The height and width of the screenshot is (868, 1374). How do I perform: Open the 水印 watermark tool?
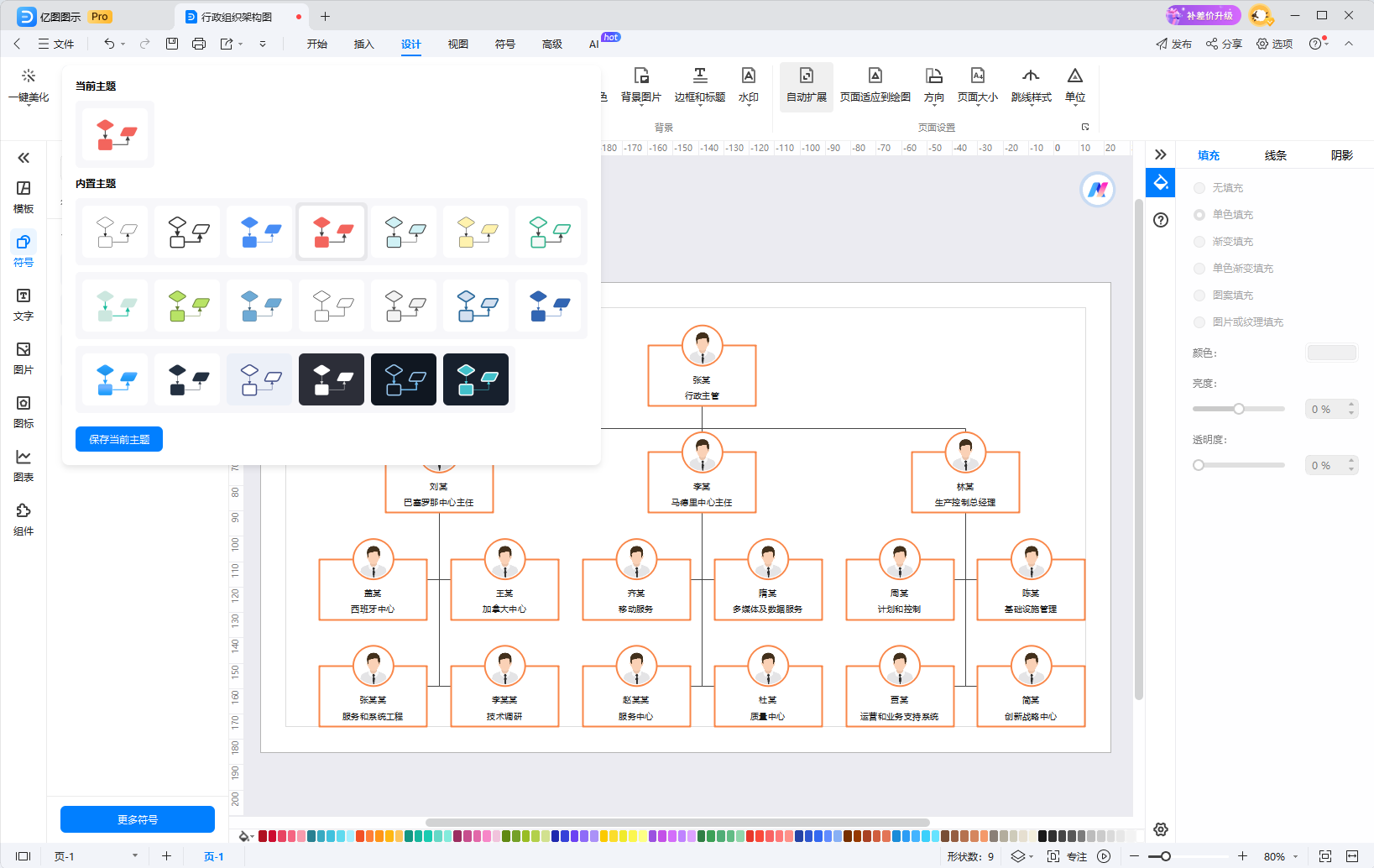pos(748,86)
